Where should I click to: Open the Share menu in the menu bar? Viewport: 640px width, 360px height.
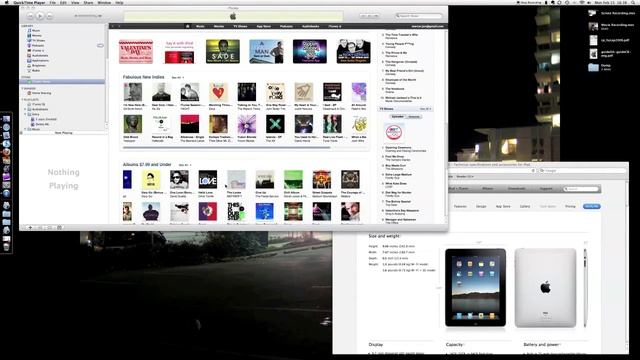click(88, 2)
